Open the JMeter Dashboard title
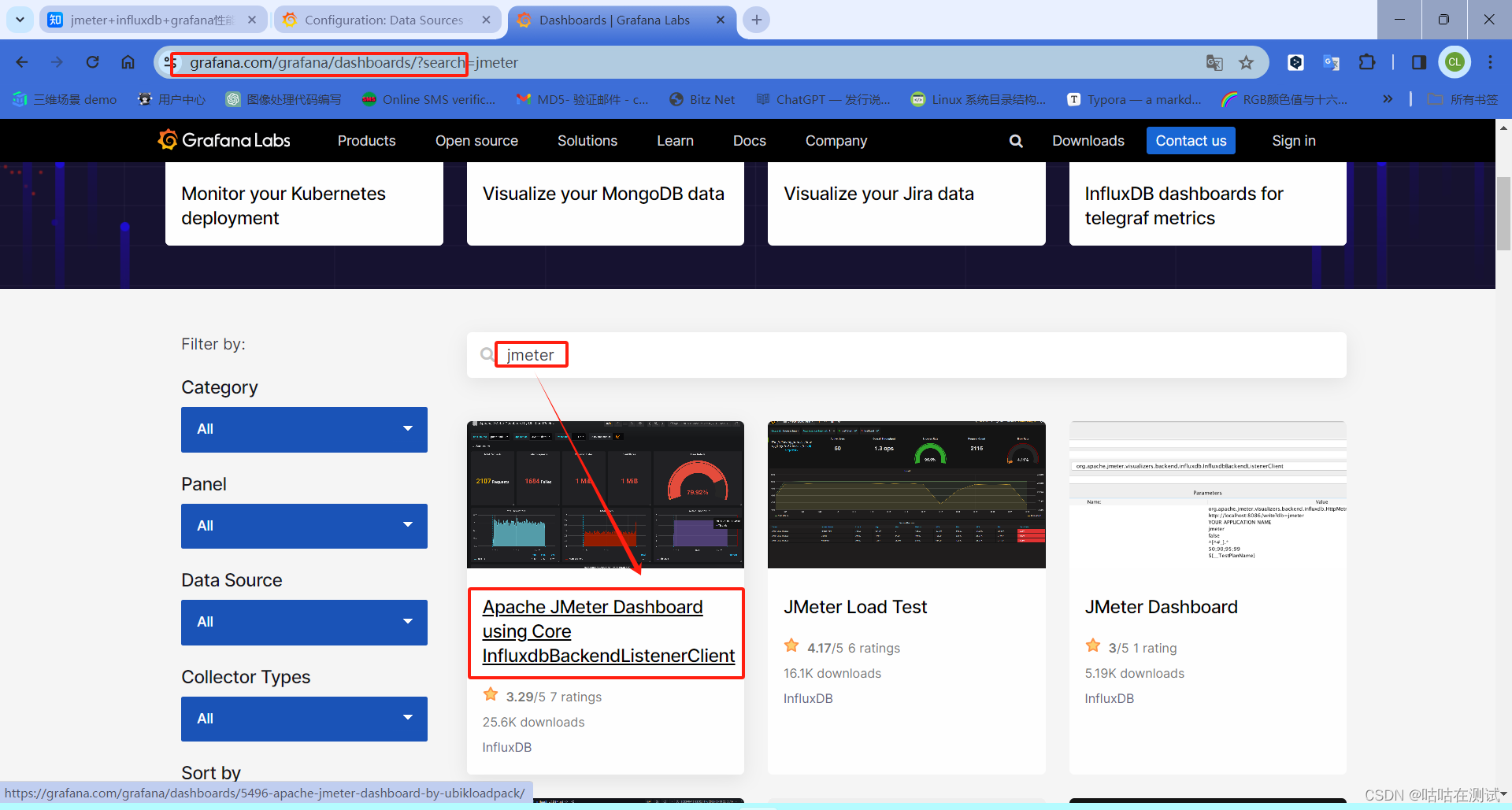This screenshot has width=1512, height=810. click(1161, 607)
